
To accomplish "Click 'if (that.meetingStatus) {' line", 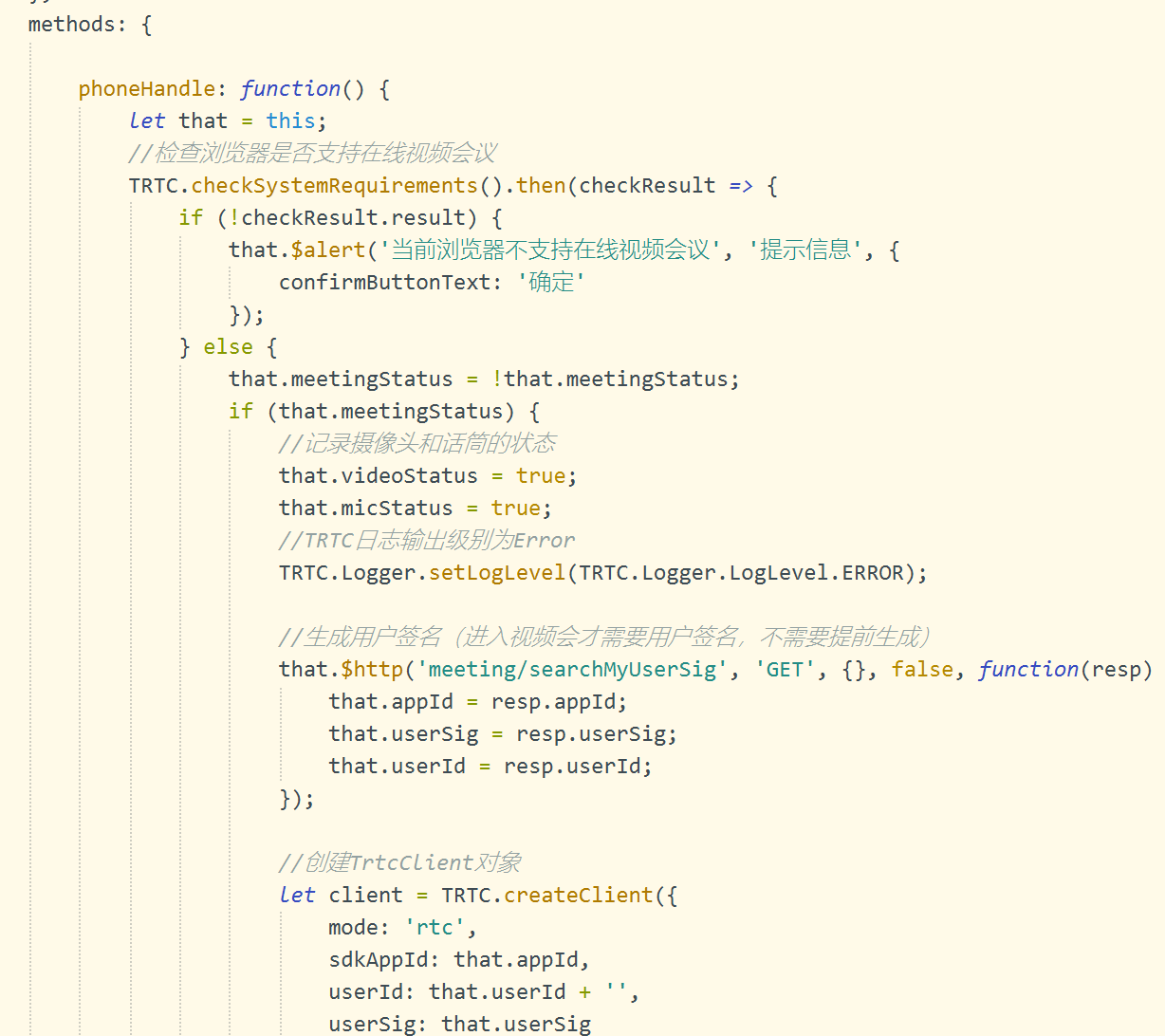I will [384, 412].
